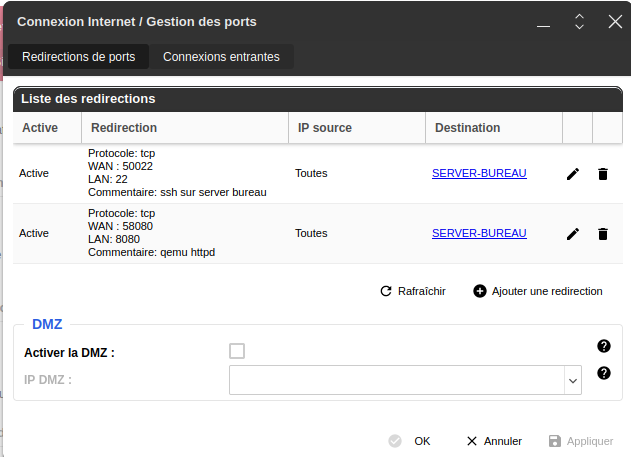The height and width of the screenshot is (457, 631).
Task: Click Active status in qemu httpd row
Action: [x=33, y=233]
